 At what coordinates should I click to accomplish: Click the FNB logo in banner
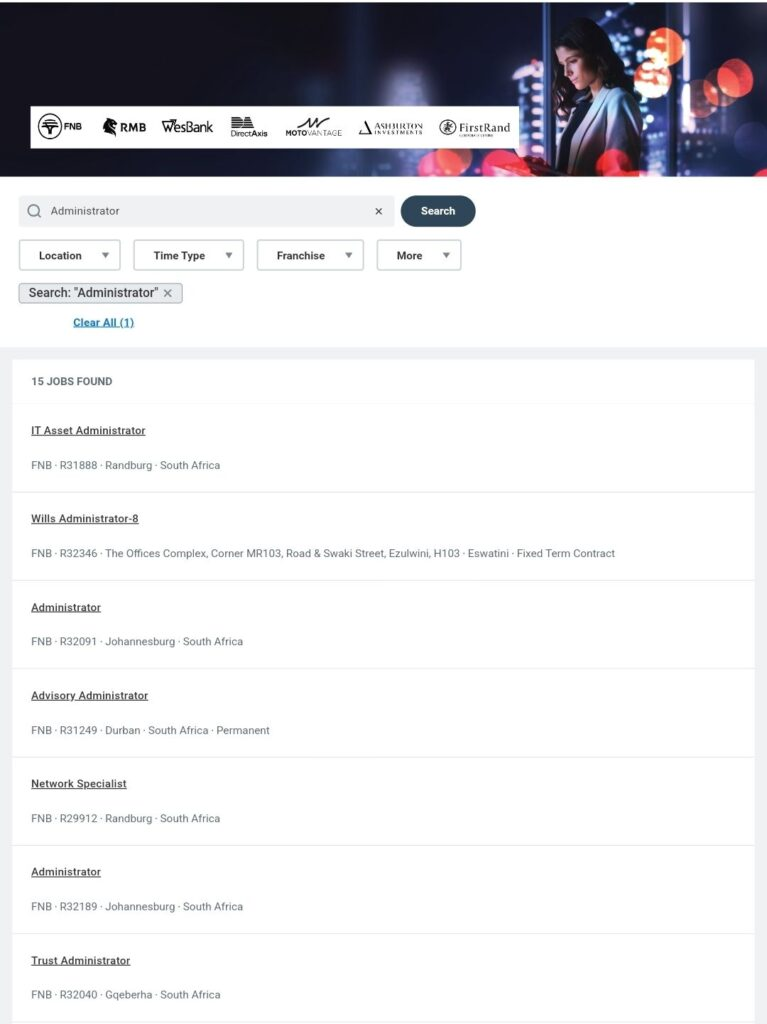tap(60, 127)
